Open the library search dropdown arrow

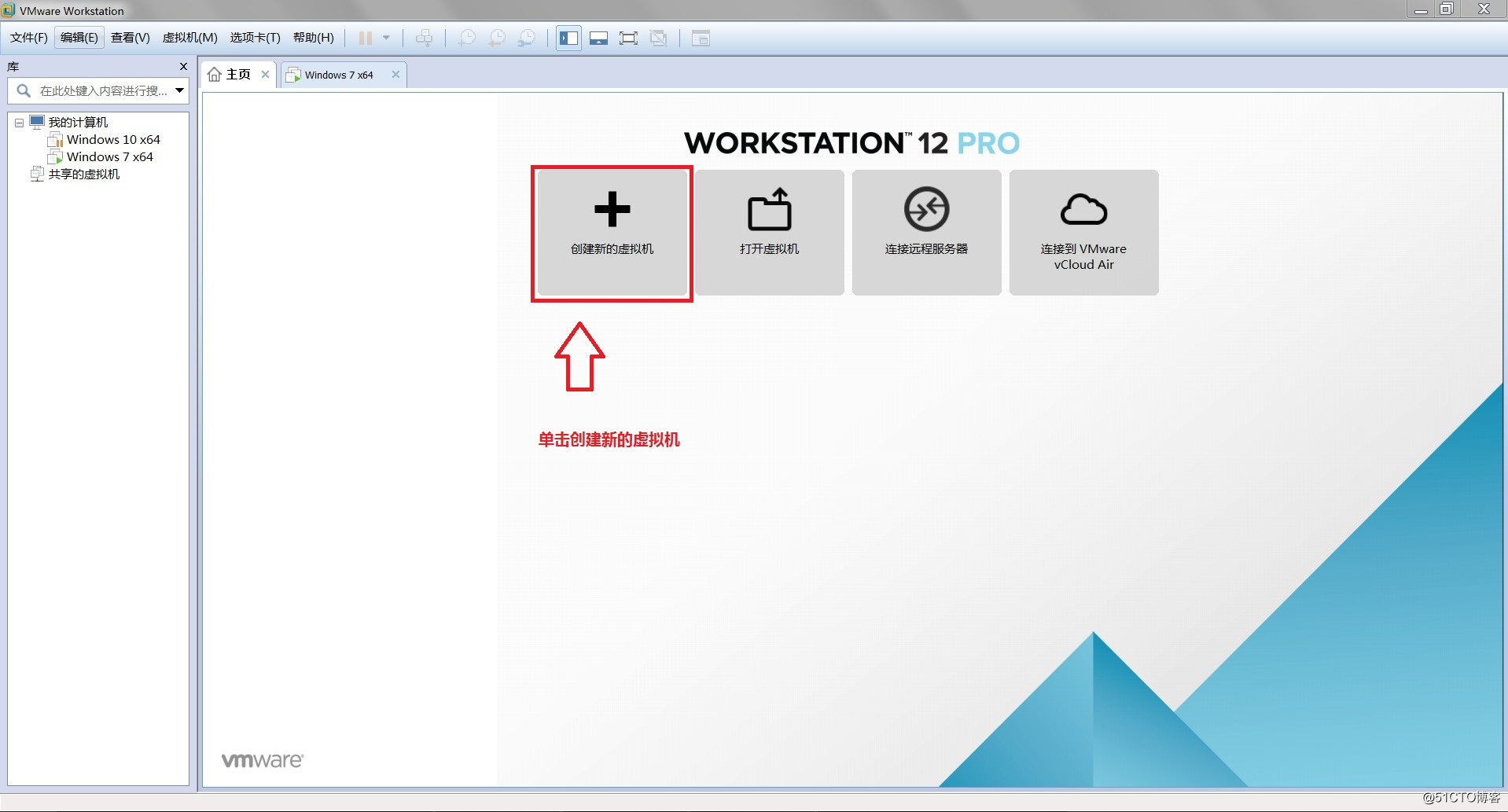(x=180, y=90)
